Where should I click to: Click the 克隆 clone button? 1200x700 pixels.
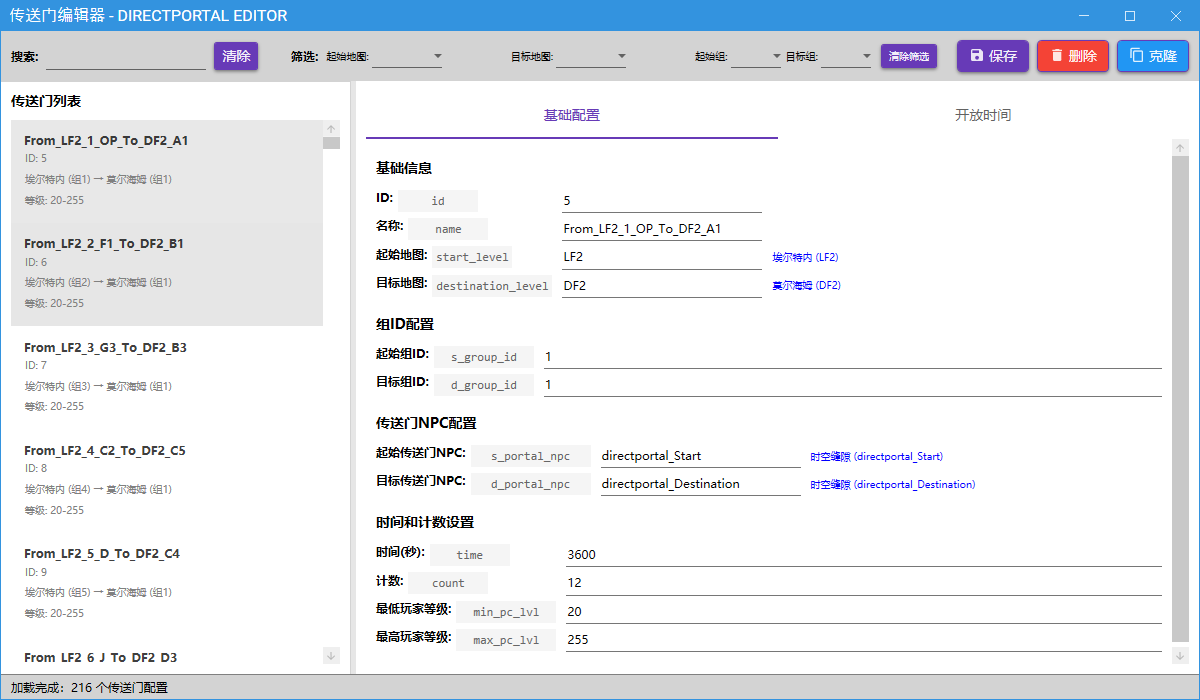point(1152,56)
